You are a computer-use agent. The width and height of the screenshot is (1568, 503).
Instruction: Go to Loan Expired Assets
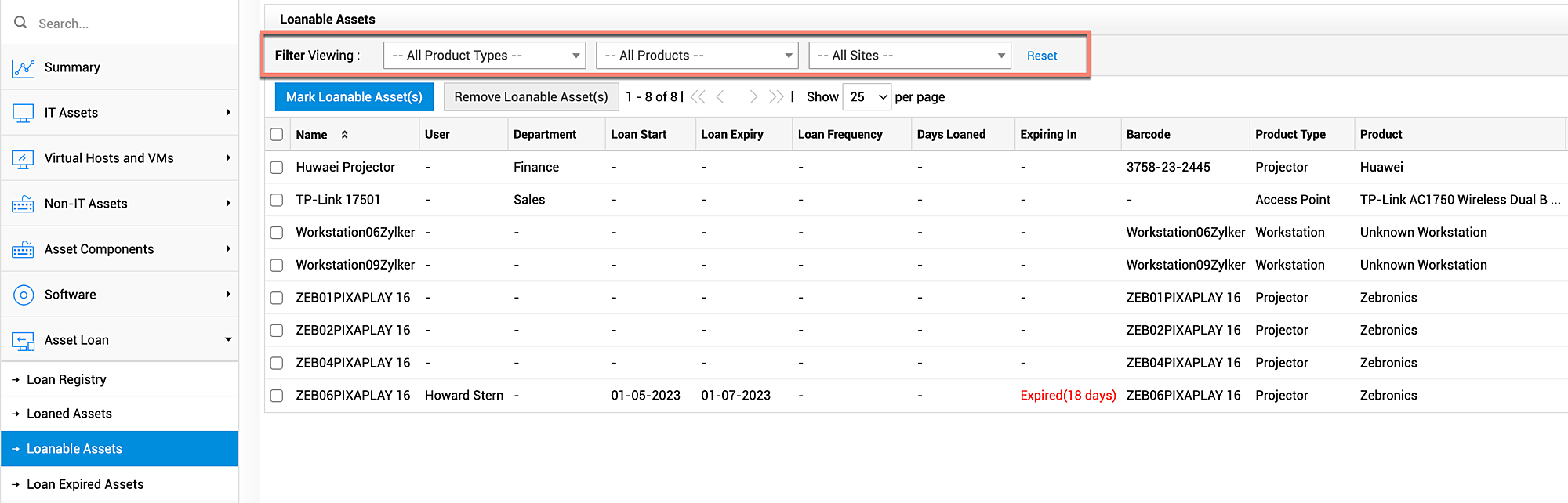click(x=85, y=485)
